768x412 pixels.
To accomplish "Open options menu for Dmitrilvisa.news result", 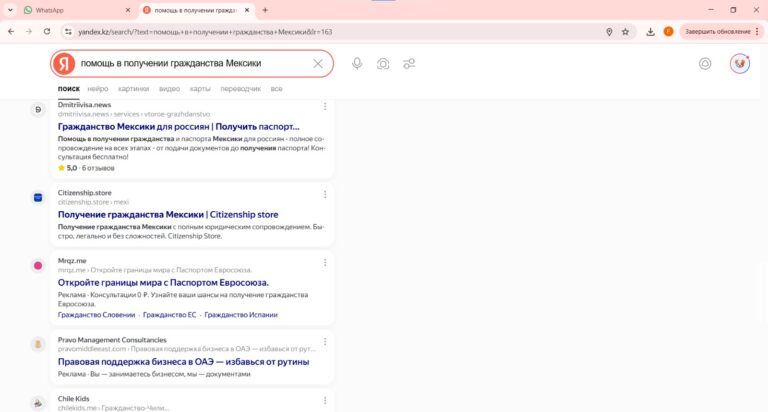I will tap(325, 107).
